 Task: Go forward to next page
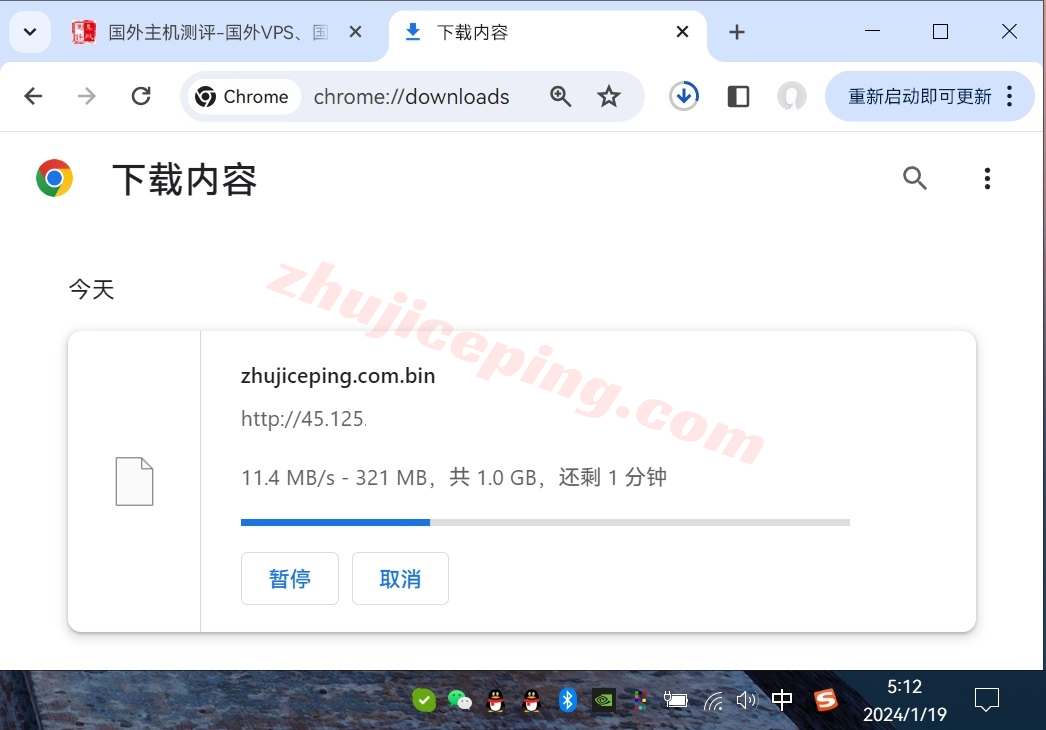click(x=87, y=96)
